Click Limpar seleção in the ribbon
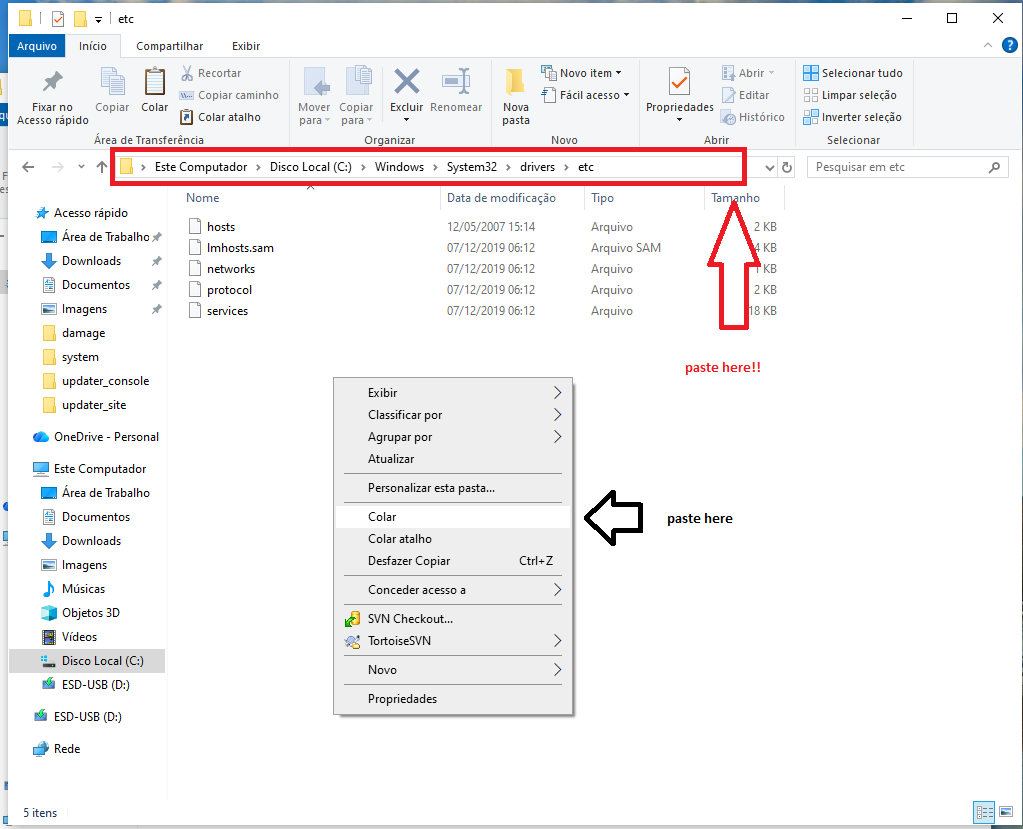 pyautogui.click(x=849, y=95)
